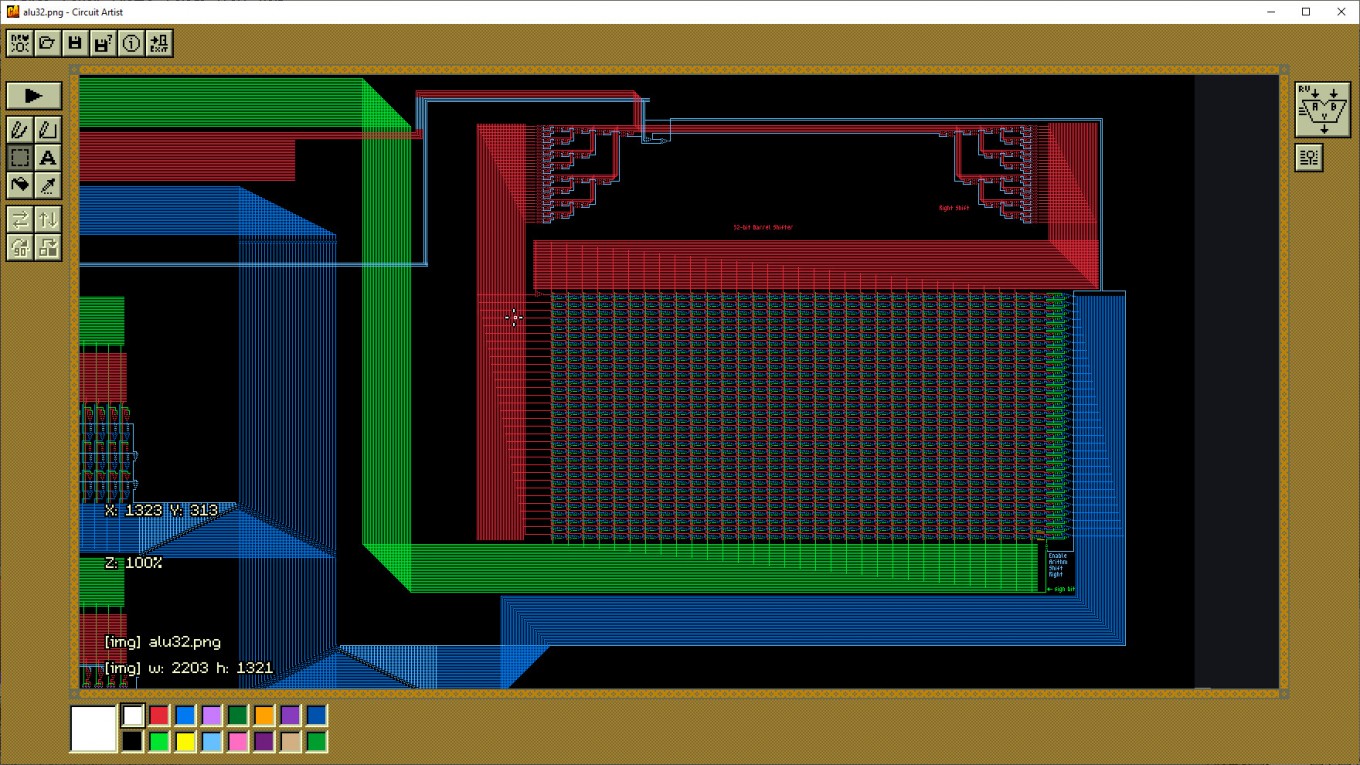Create a new image with New button
Screen dimensions: 1360x765
pos(19,43)
